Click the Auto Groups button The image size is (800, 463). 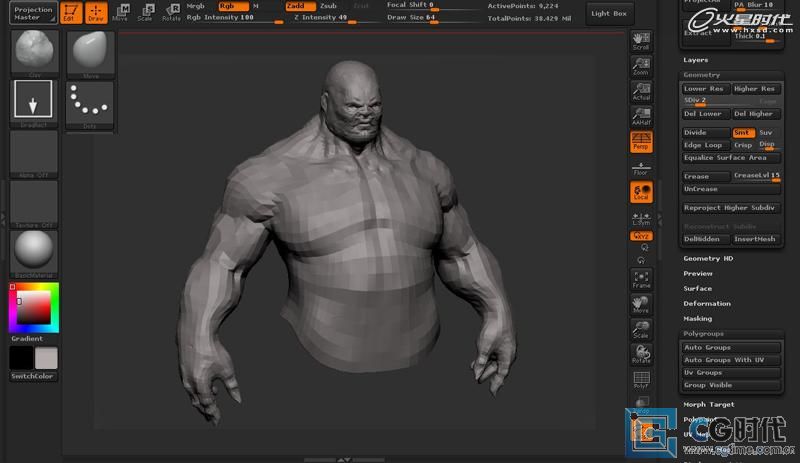(731, 348)
